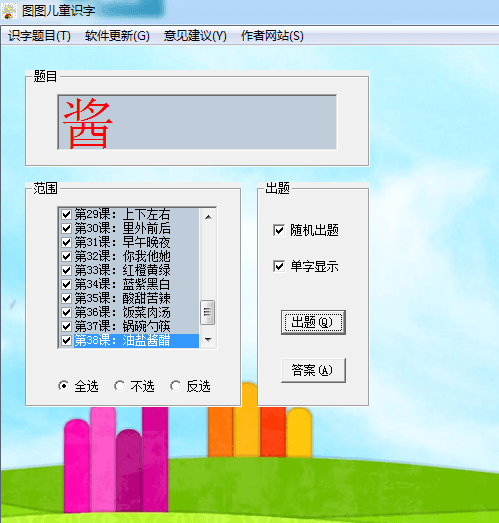The width and height of the screenshot is (499, 523).
Task: Uncheck the 第36课 checkbox
Action: 66,312
